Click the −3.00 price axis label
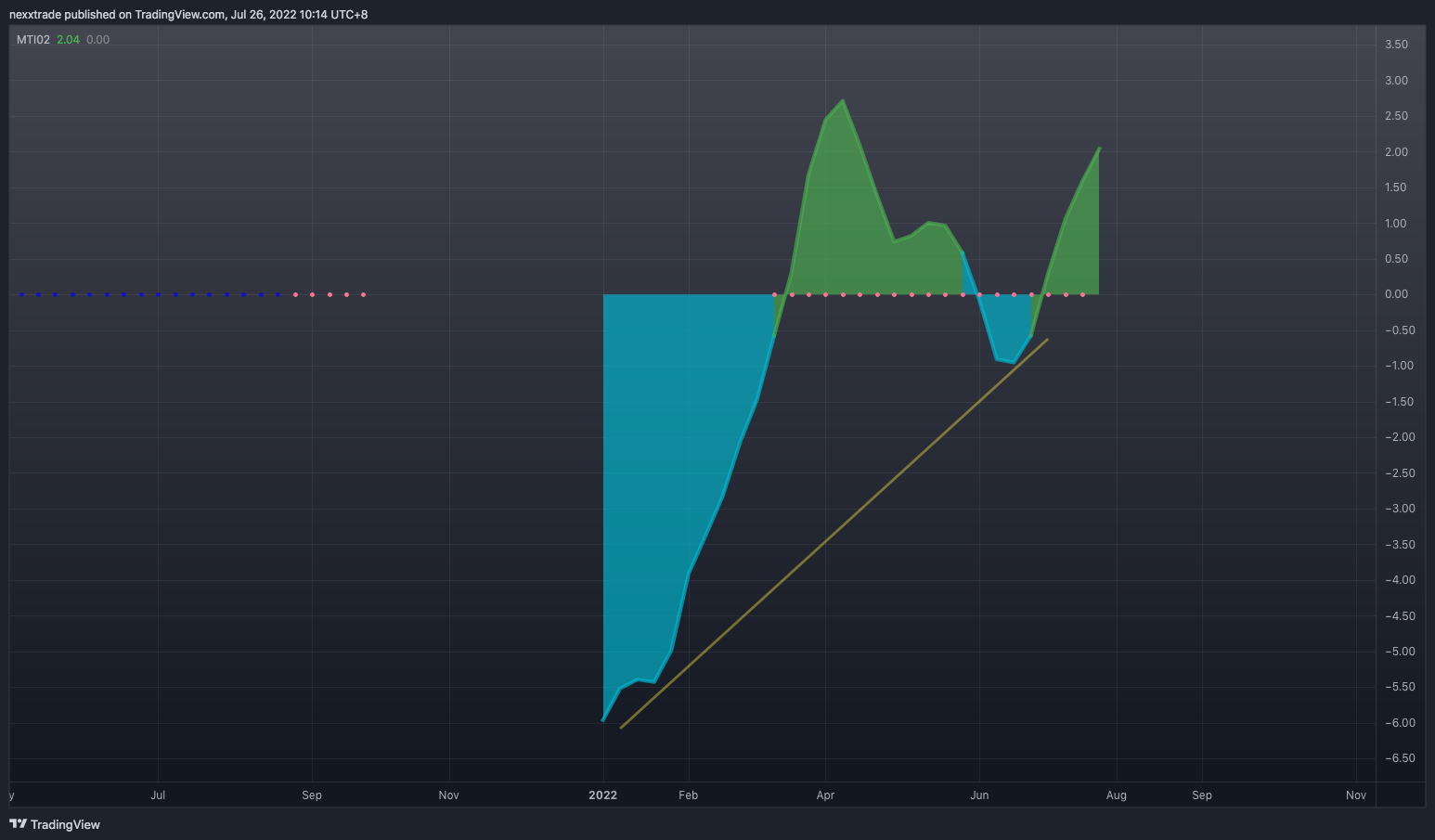Viewport: 1435px width, 840px height. coord(1400,509)
